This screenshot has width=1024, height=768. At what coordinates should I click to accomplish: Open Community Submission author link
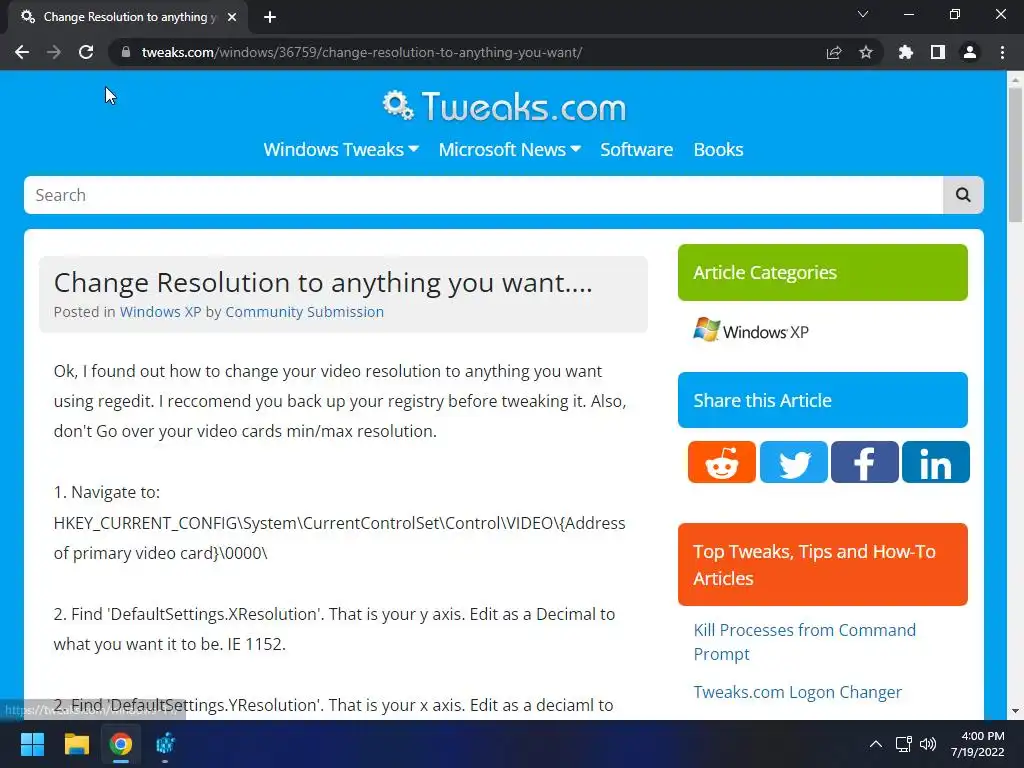(x=304, y=312)
